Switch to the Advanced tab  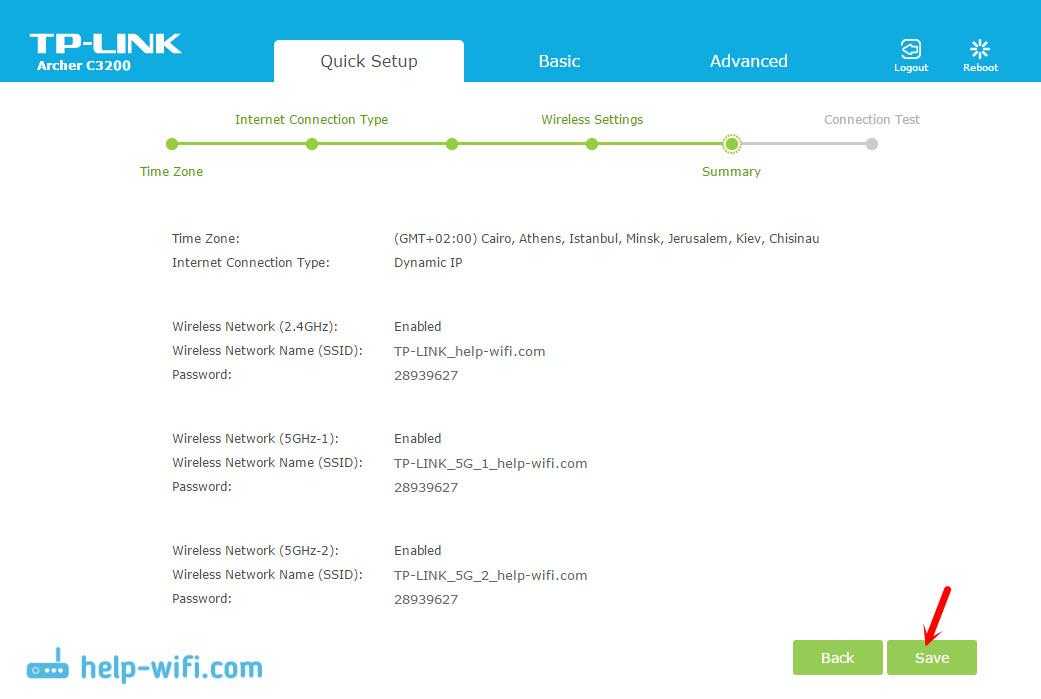click(x=748, y=61)
